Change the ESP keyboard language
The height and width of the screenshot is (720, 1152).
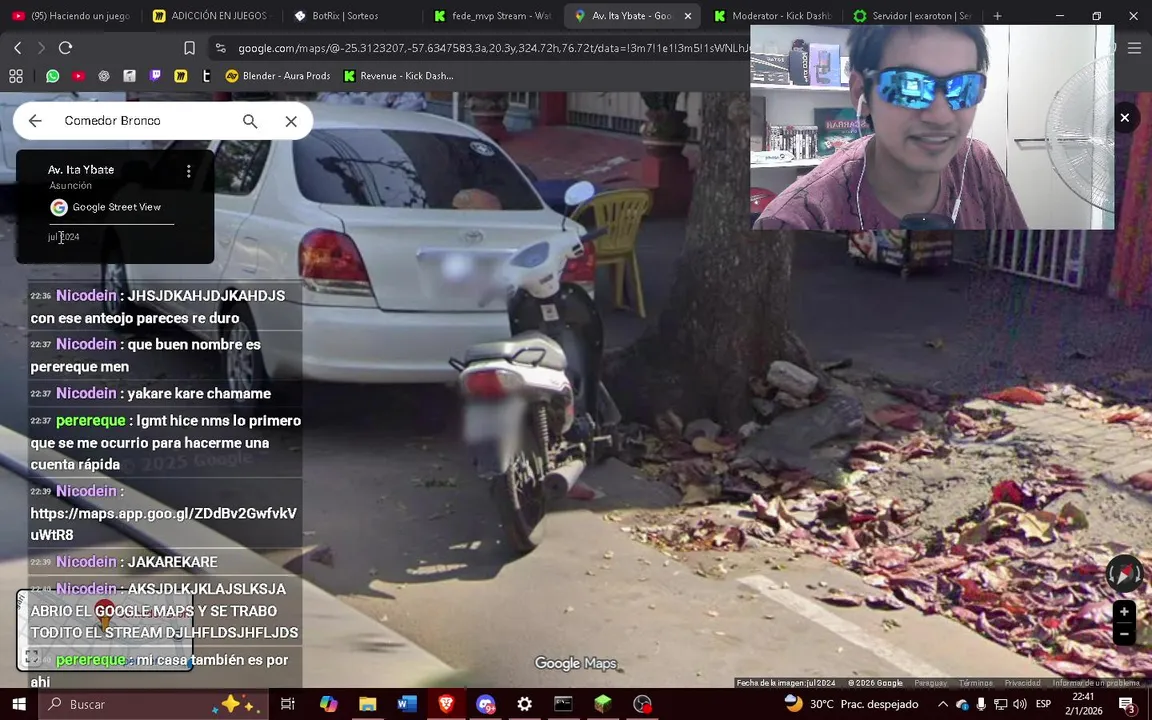(x=1043, y=704)
